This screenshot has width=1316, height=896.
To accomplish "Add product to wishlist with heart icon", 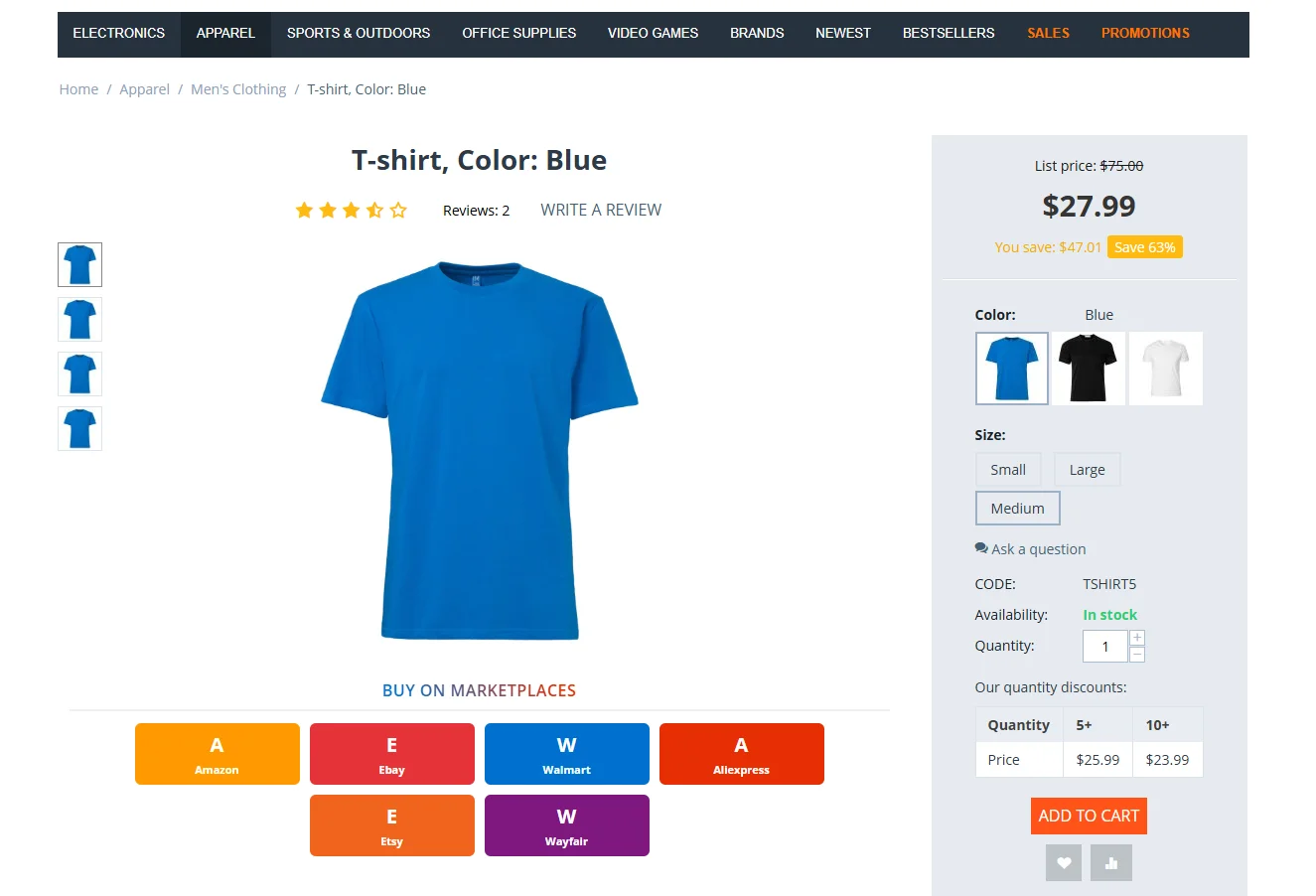I will [x=1063, y=862].
